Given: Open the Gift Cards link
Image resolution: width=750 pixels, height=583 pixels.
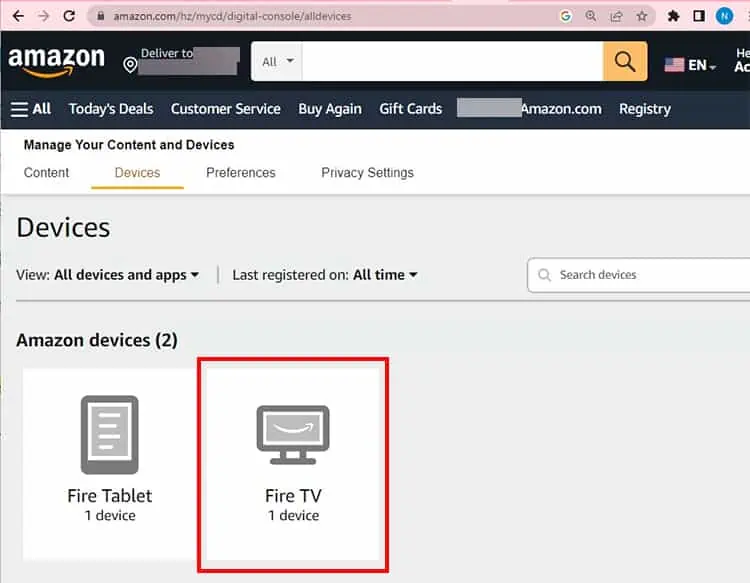Looking at the screenshot, I should click(410, 109).
